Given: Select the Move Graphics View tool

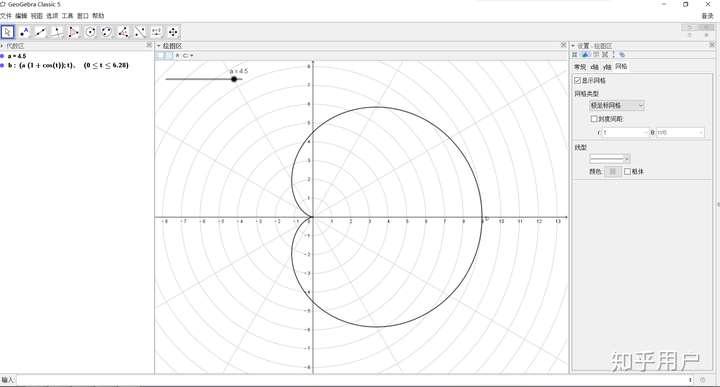Looking at the screenshot, I should coord(173,32).
